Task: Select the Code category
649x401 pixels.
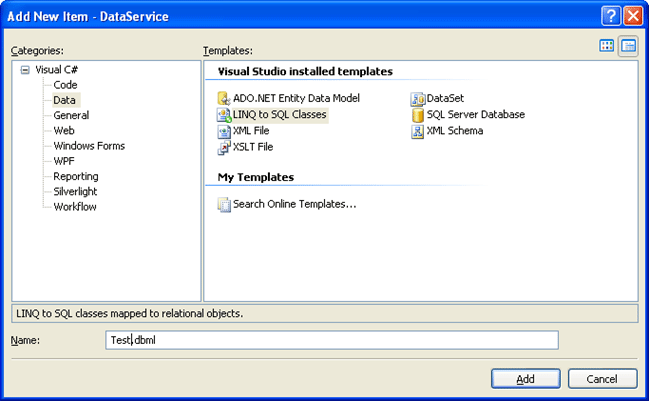Action: [65, 85]
